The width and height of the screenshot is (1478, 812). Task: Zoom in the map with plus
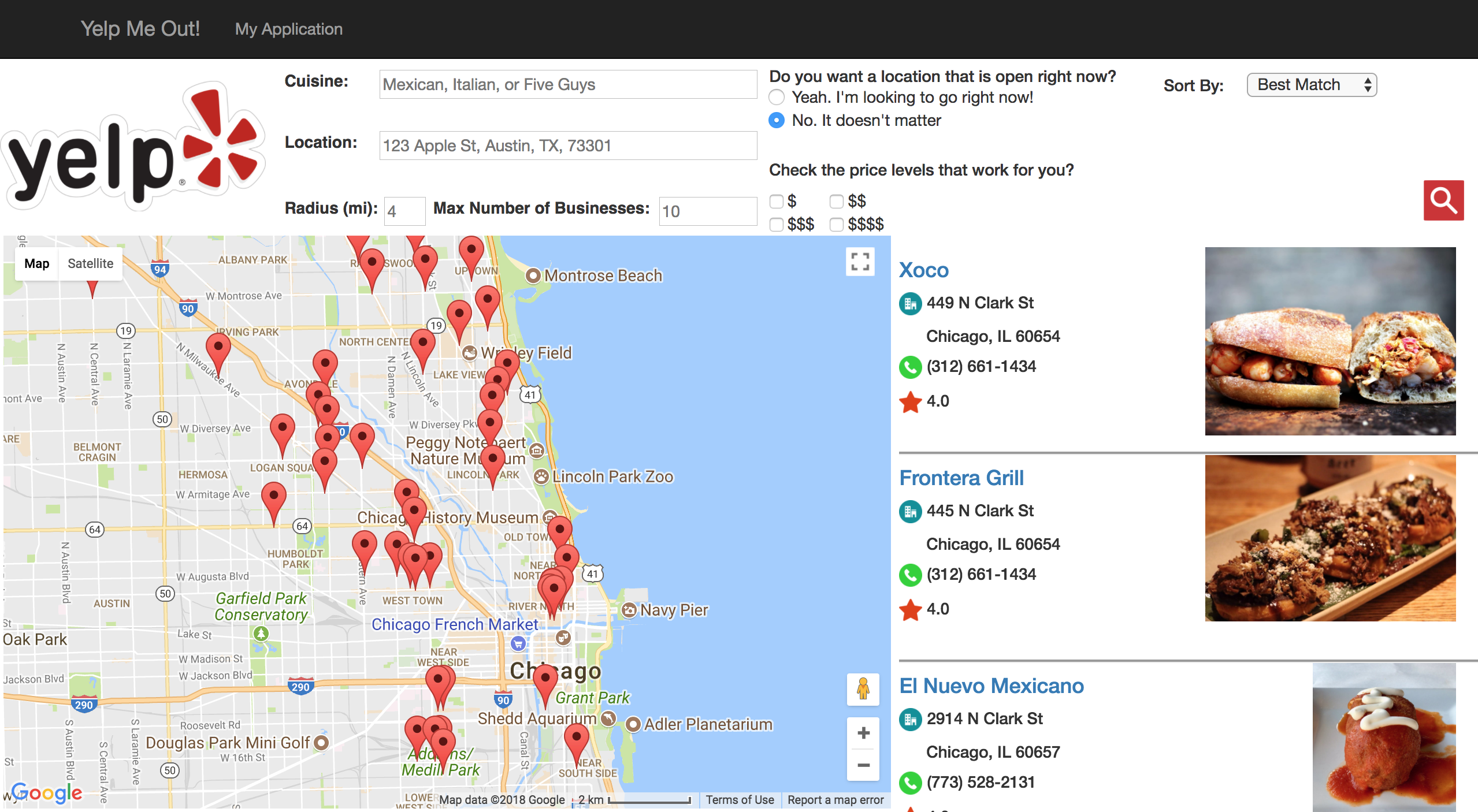pyautogui.click(x=863, y=733)
